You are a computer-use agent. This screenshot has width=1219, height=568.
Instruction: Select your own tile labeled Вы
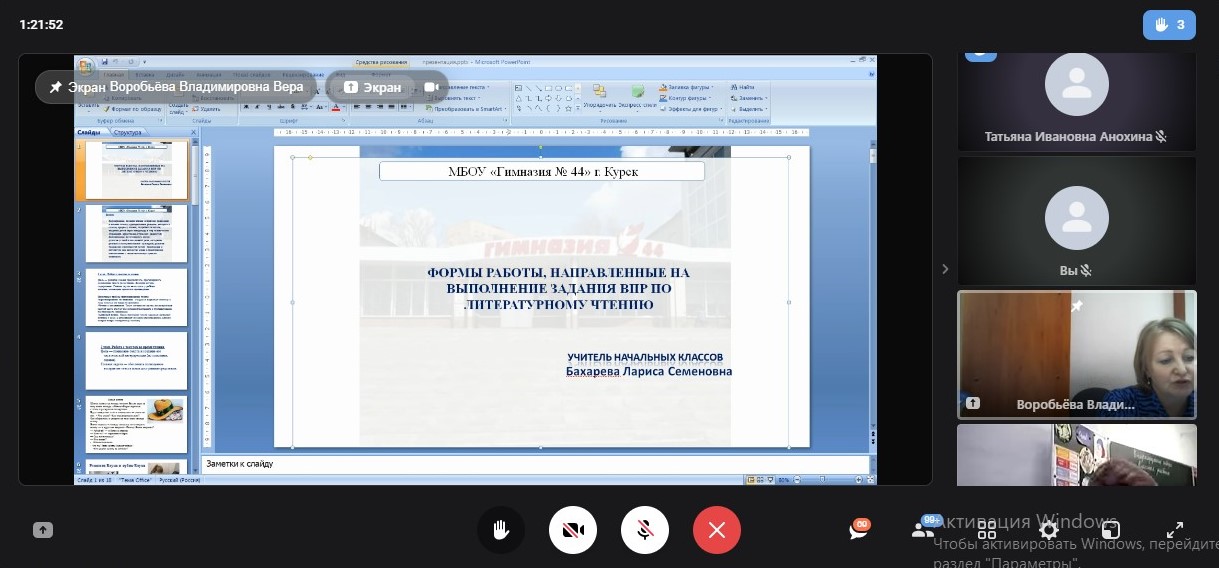(1077, 221)
